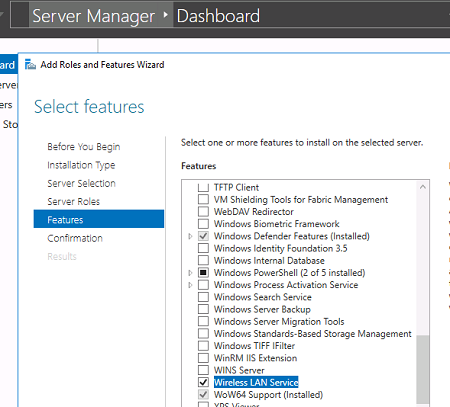Click Windows Defender Features (Installed) text
450x407 pixels.
[x=292, y=236]
